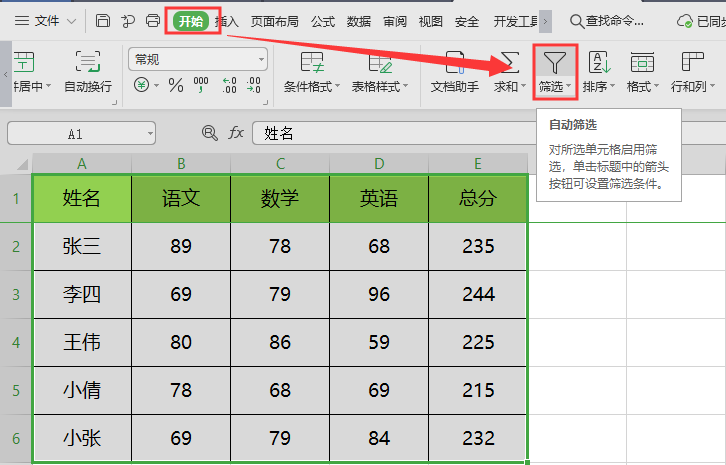
Task: Select the 语文 header cell
Action: pyautogui.click(x=181, y=199)
